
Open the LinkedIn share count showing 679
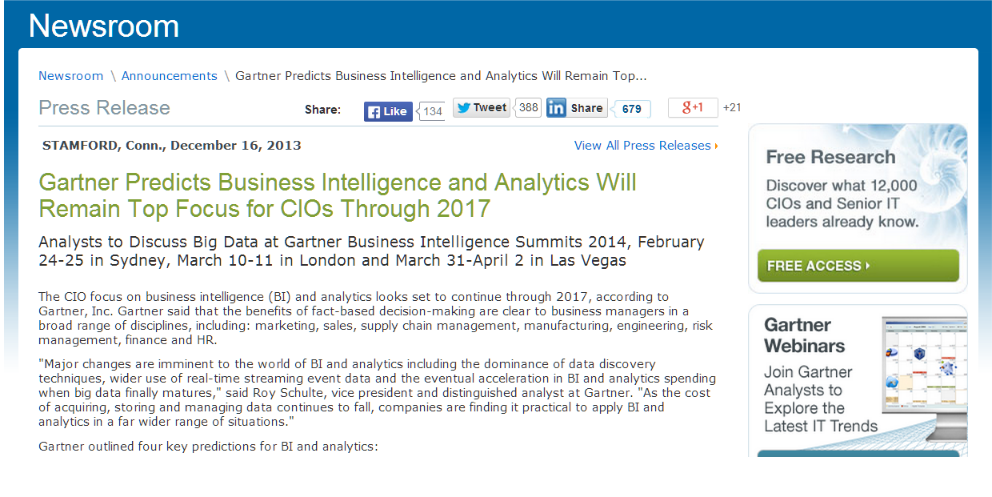(631, 109)
